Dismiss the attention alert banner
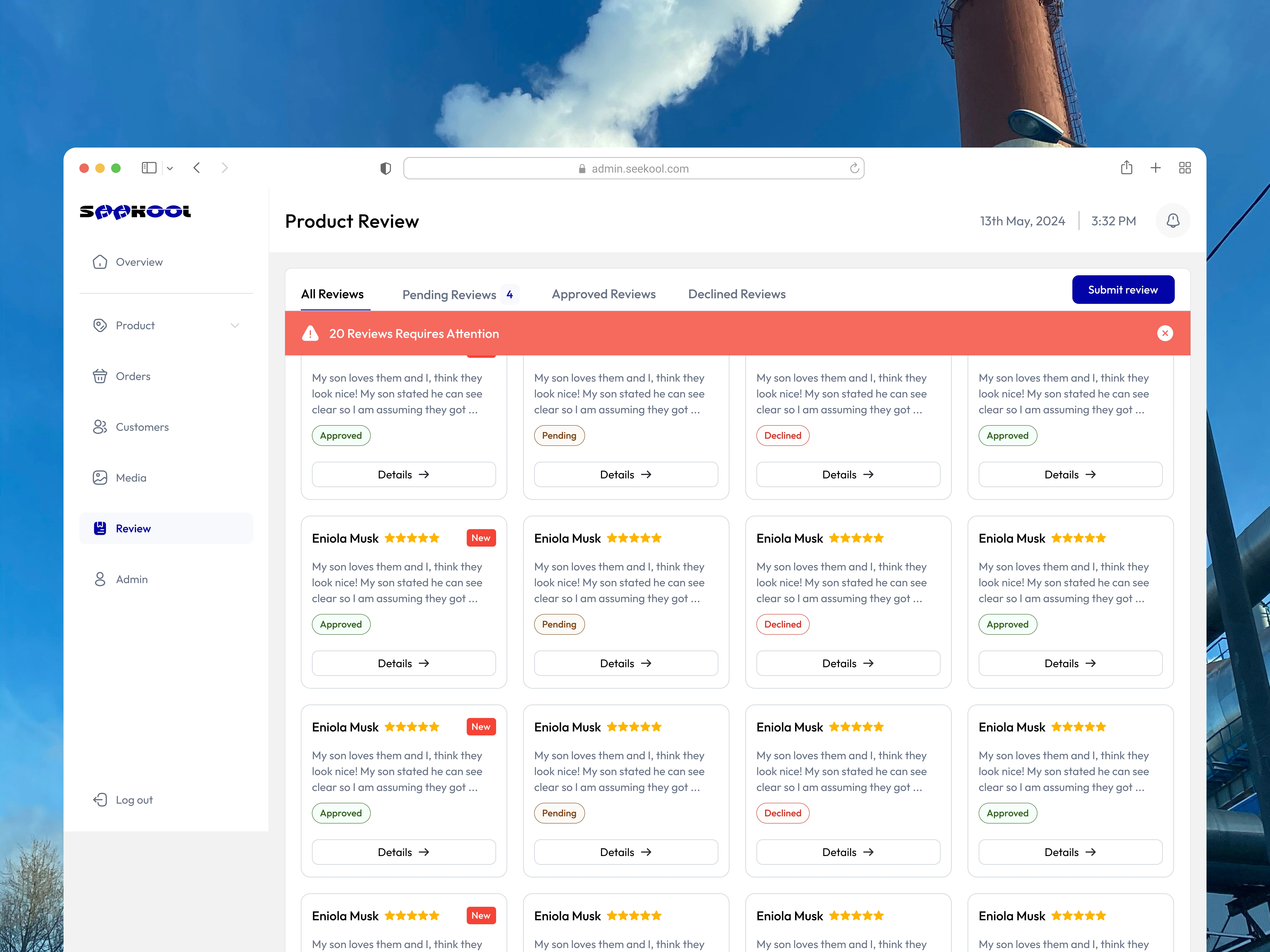 1165,333
